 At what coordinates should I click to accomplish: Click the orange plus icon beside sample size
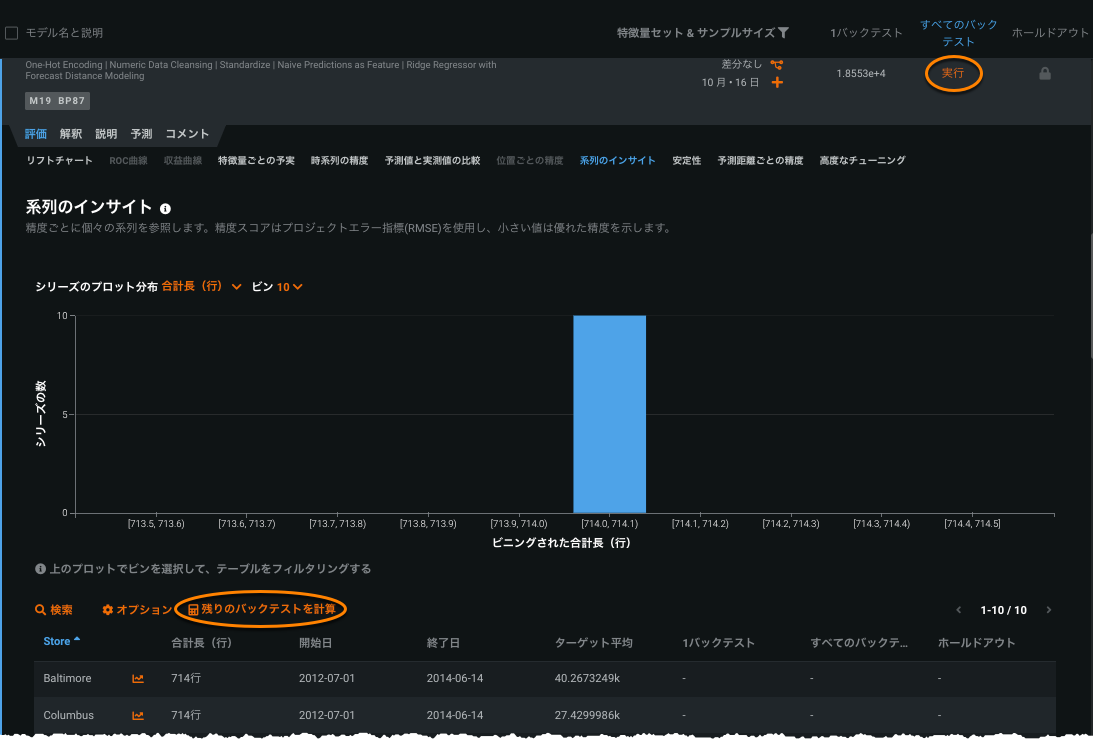777,82
